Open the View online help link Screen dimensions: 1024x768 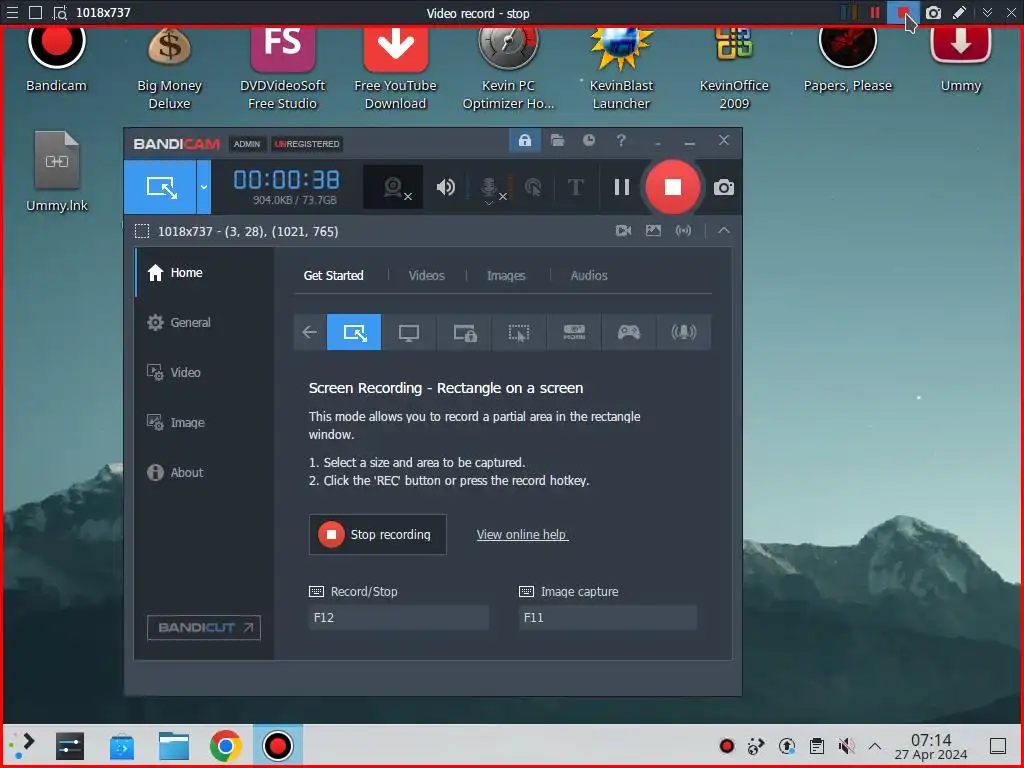[x=522, y=534]
